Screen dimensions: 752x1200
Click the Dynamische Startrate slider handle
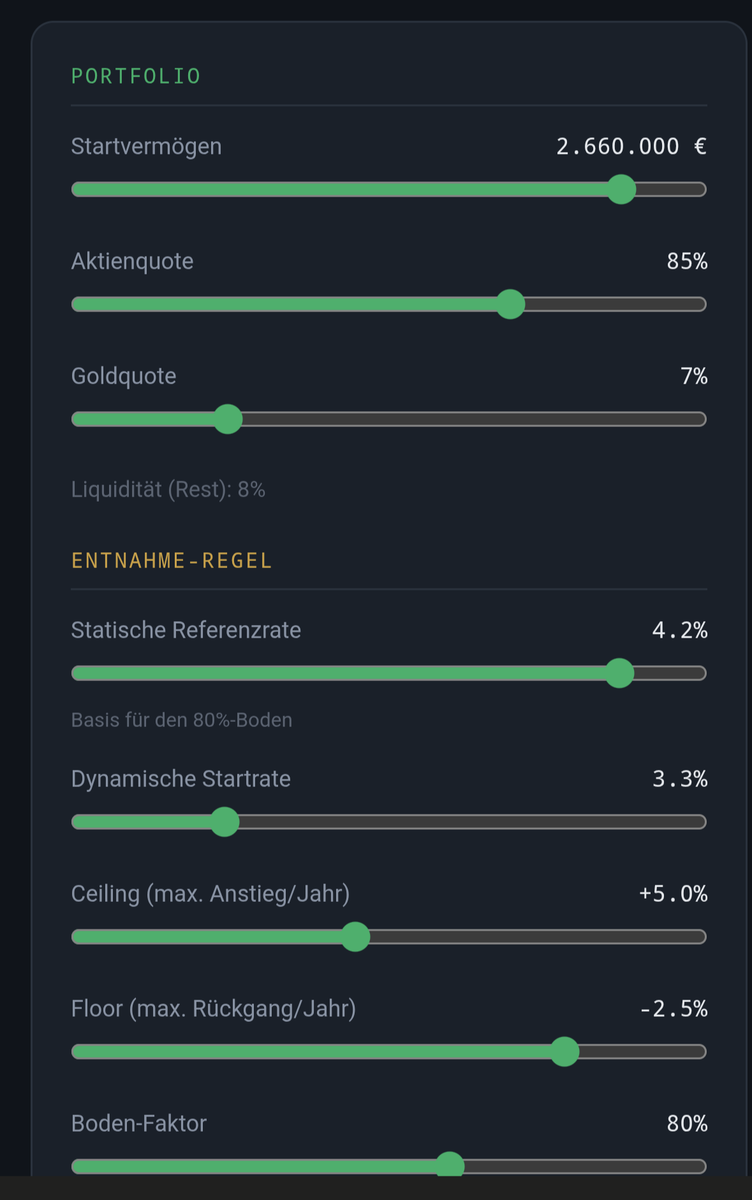tap(225, 822)
